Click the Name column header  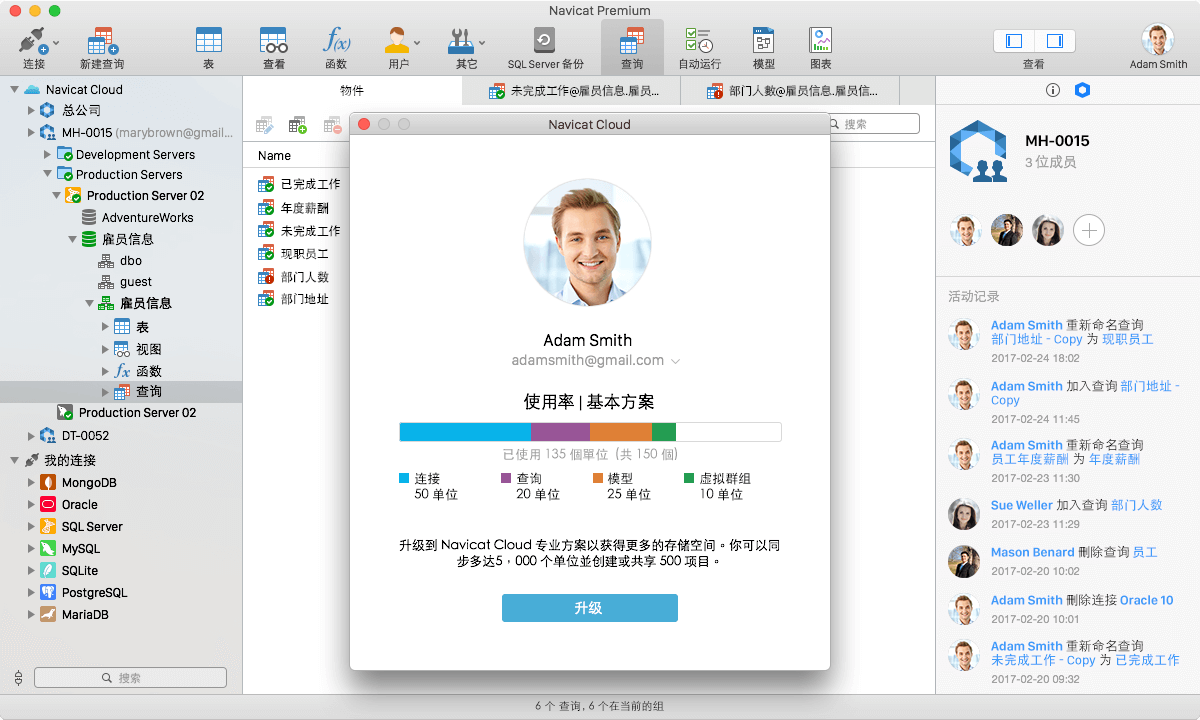(x=274, y=156)
